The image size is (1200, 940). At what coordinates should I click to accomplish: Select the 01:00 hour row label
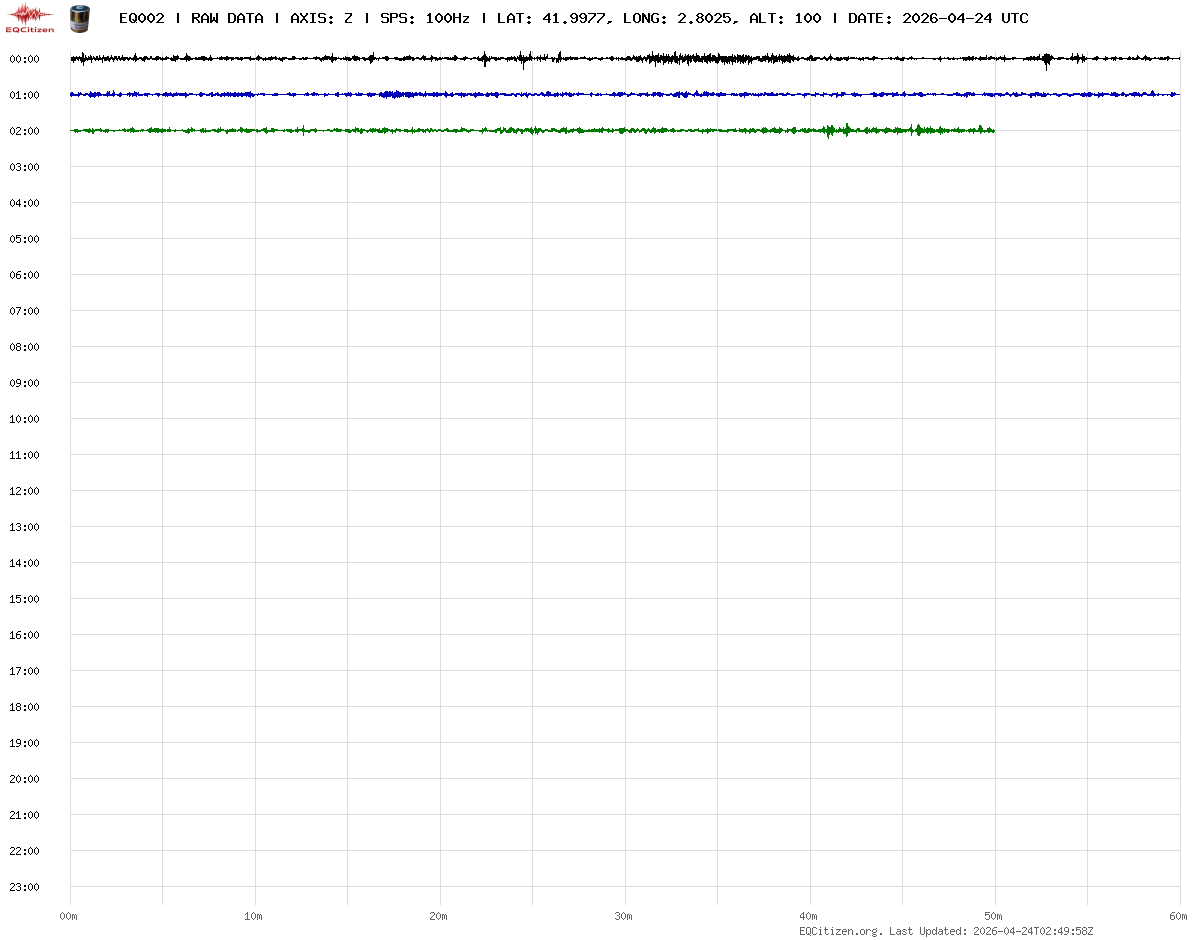click(24, 95)
